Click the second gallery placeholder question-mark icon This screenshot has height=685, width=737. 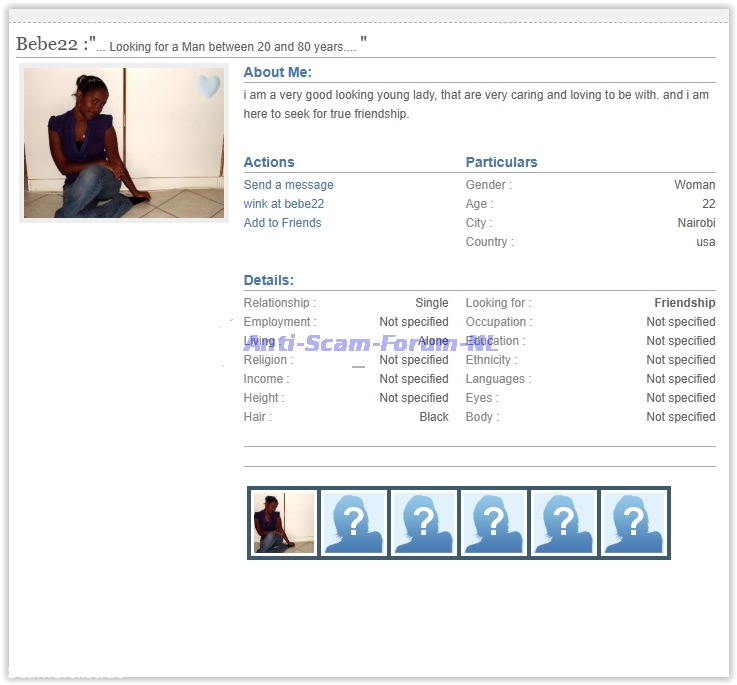(x=354, y=523)
